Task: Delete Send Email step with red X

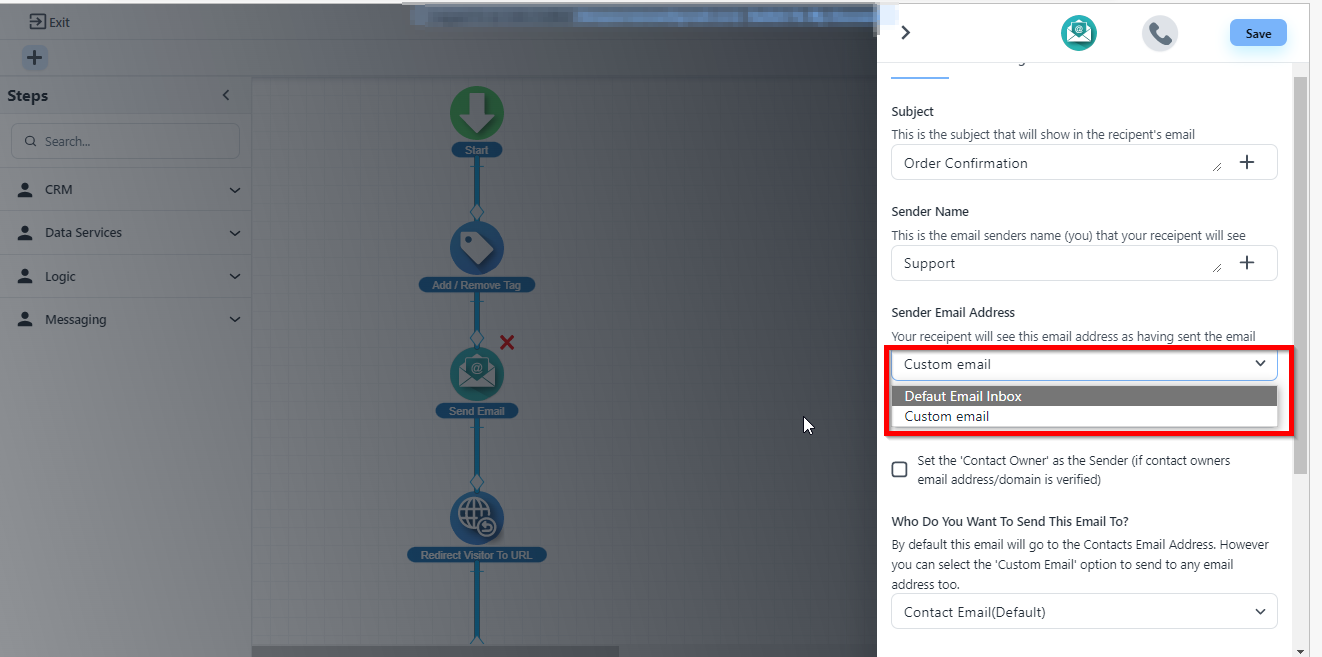Action: [507, 343]
